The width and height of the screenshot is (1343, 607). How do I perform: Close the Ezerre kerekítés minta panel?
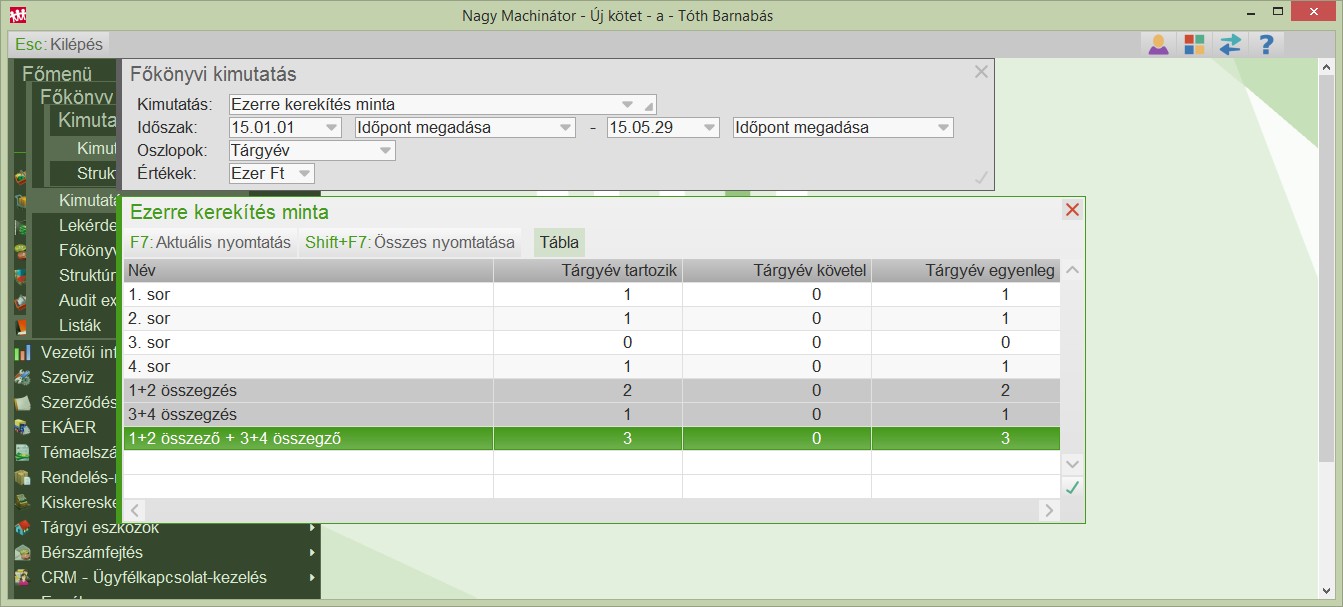coord(1072,209)
